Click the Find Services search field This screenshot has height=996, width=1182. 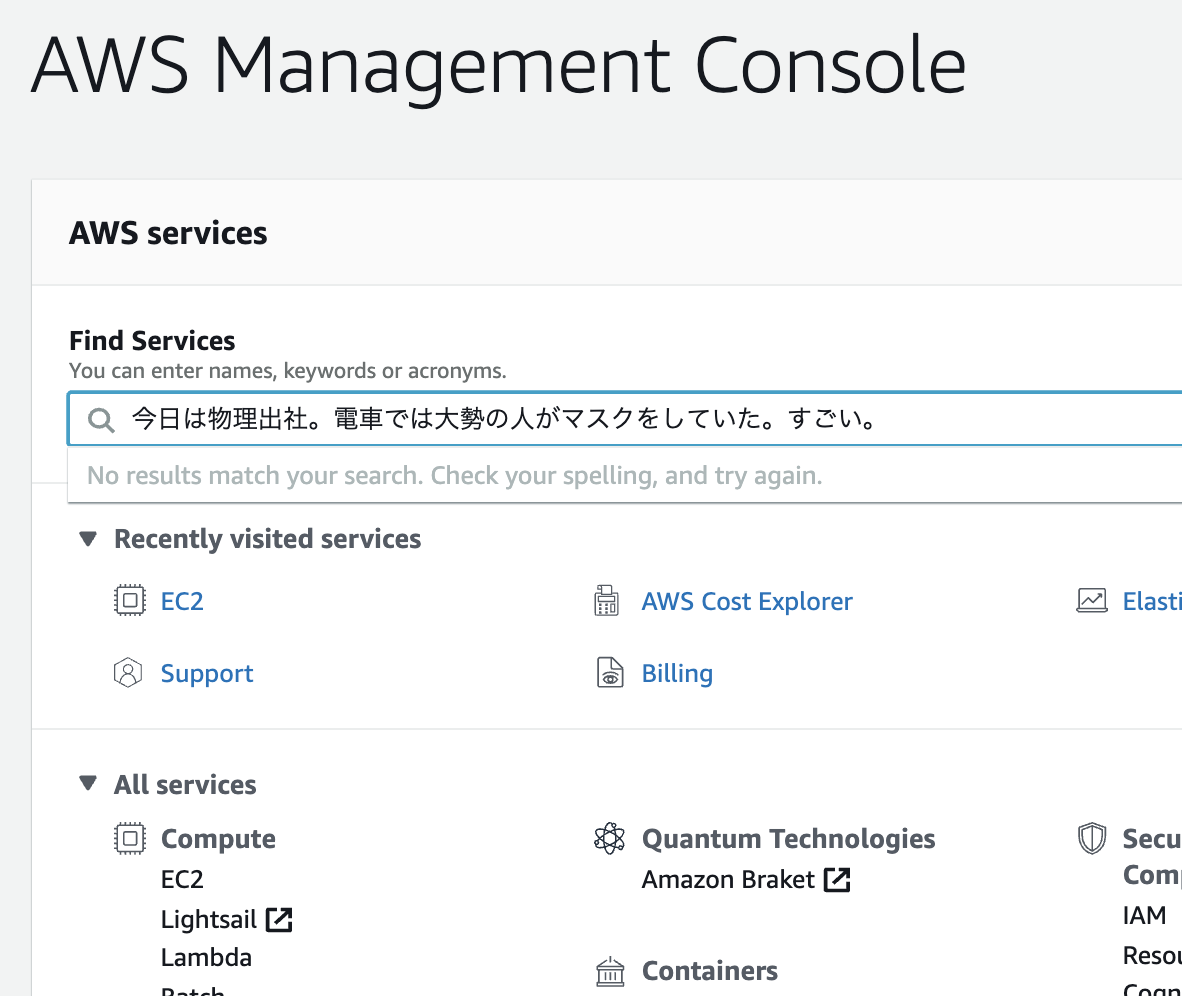coord(625,418)
